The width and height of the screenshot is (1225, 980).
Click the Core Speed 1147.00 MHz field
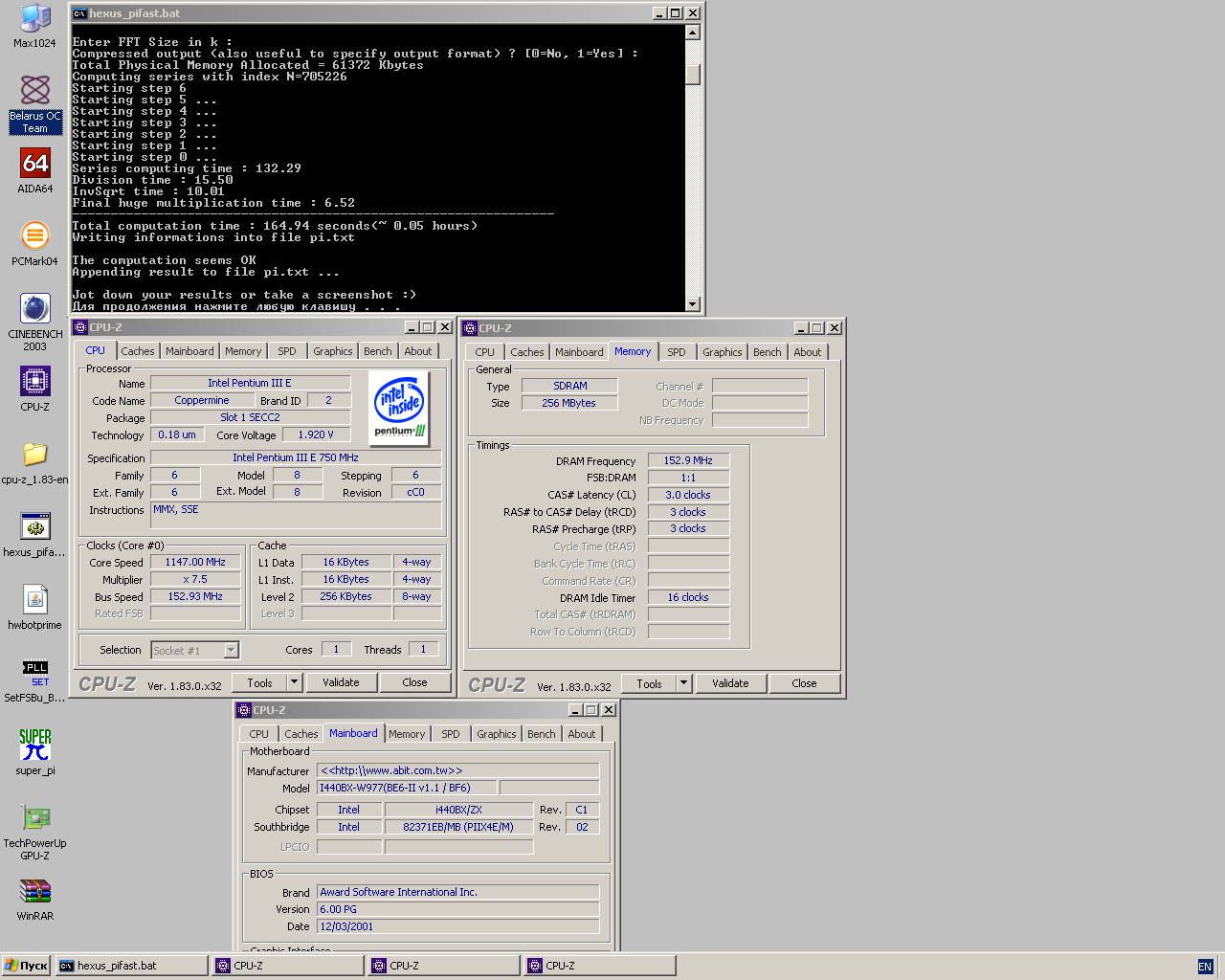[x=195, y=562]
